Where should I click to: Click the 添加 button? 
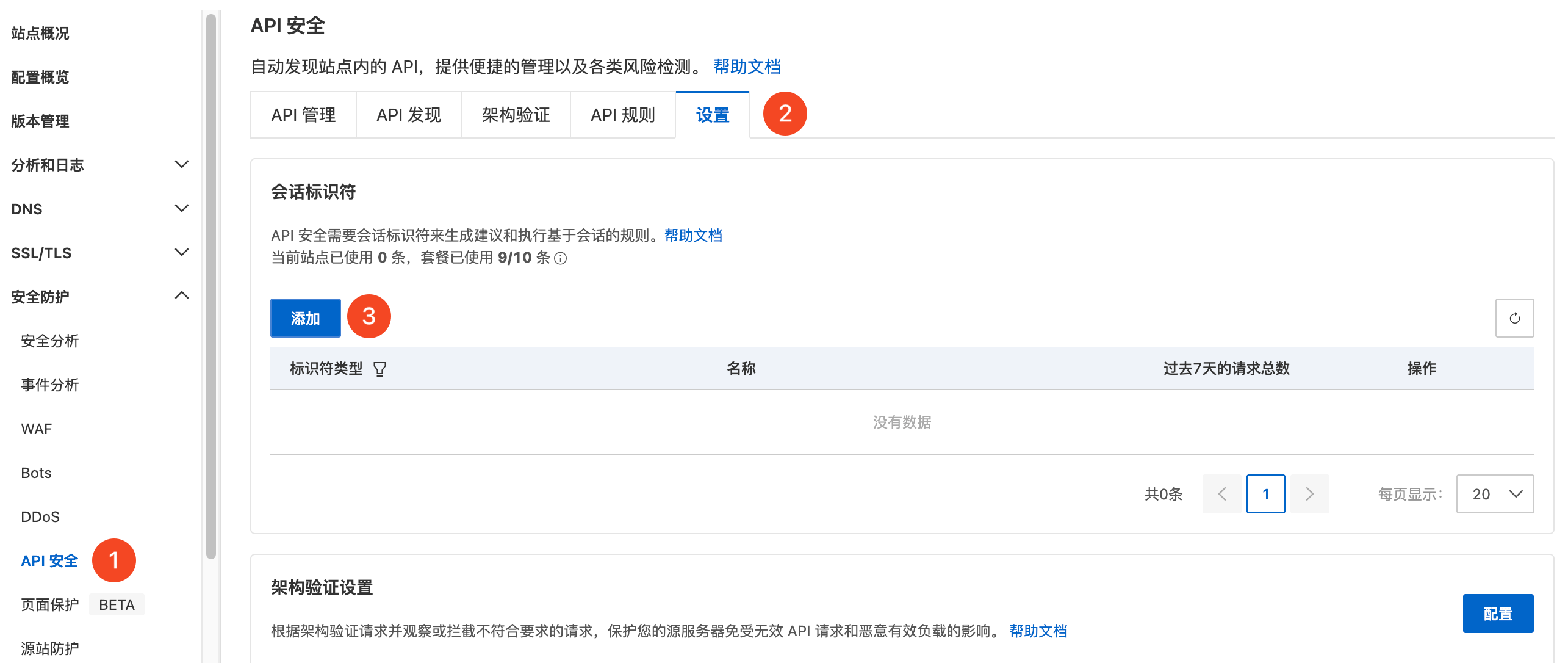click(305, 318)
